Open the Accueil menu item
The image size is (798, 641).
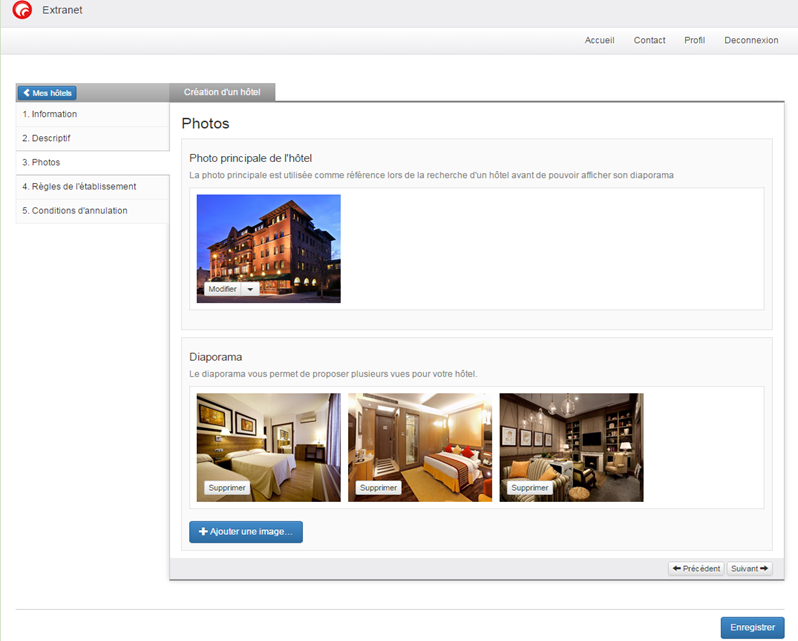point(599,40)
